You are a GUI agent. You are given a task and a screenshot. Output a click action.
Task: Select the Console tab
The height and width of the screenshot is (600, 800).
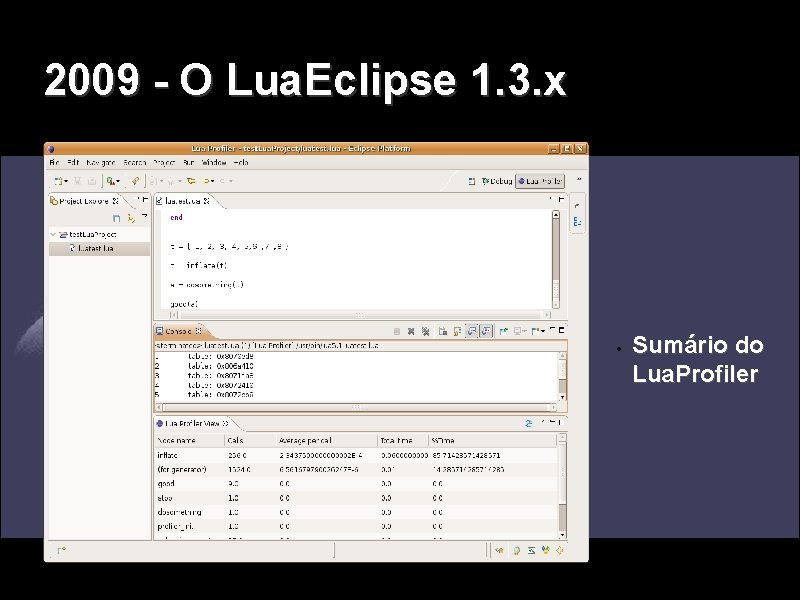pos(179,332)
